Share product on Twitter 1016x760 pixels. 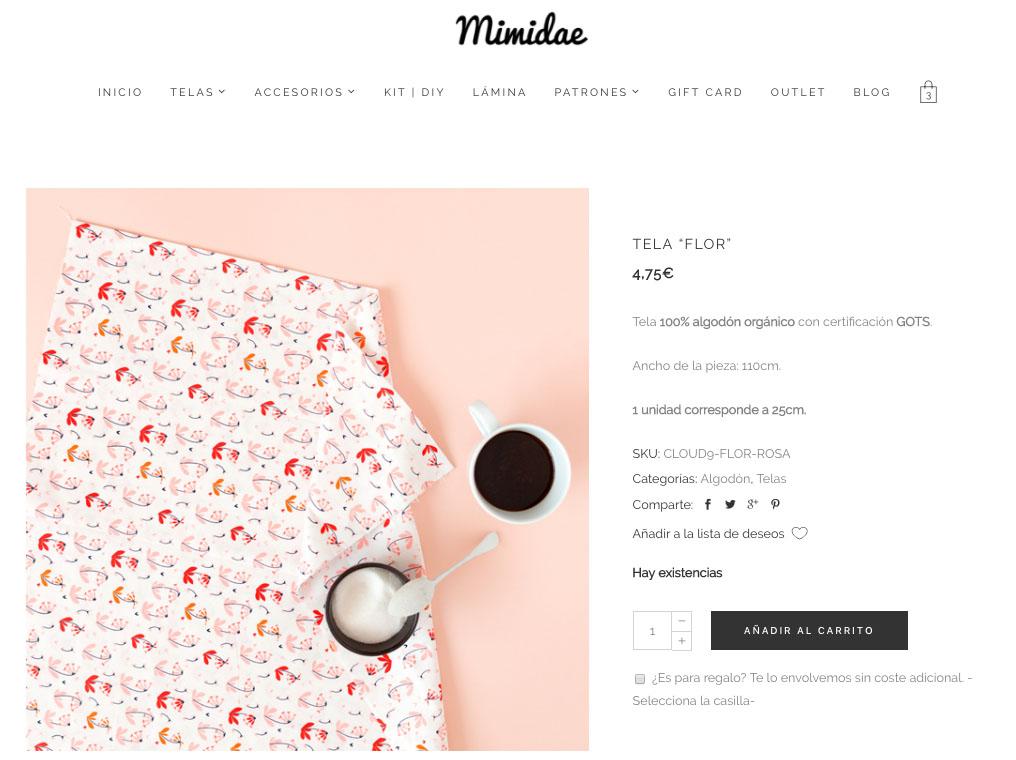tap(730, 504)
